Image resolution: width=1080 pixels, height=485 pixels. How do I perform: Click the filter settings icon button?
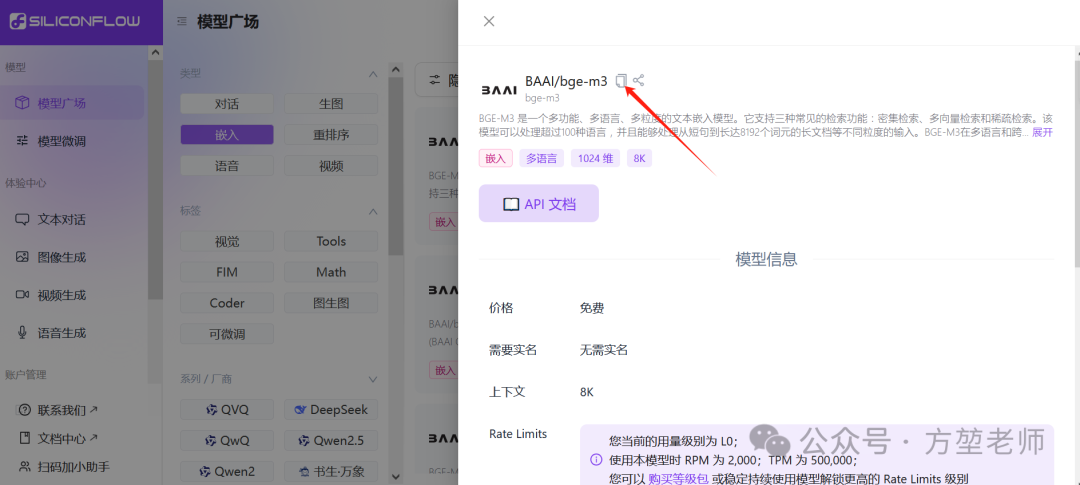point(434,80)
